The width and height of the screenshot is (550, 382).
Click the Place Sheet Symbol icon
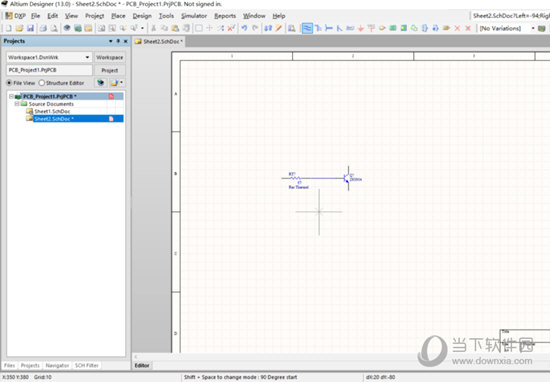point(393,28)
